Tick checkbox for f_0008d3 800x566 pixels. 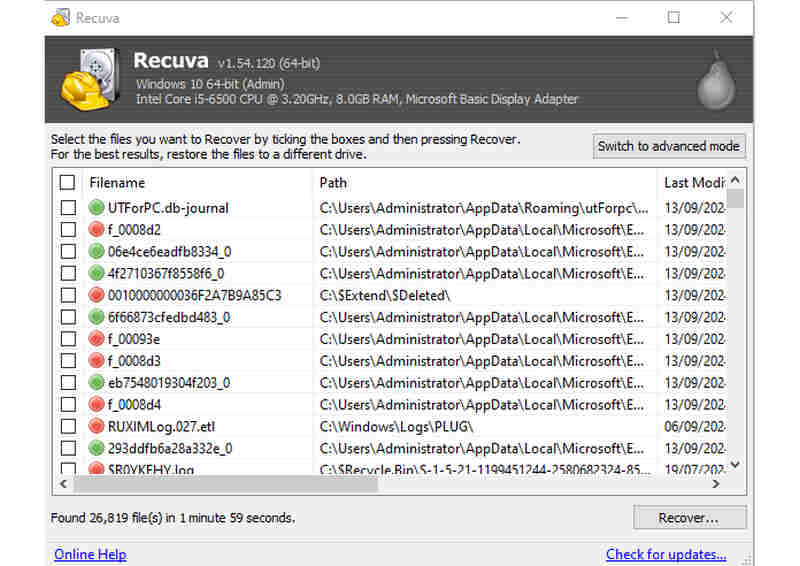68,361
